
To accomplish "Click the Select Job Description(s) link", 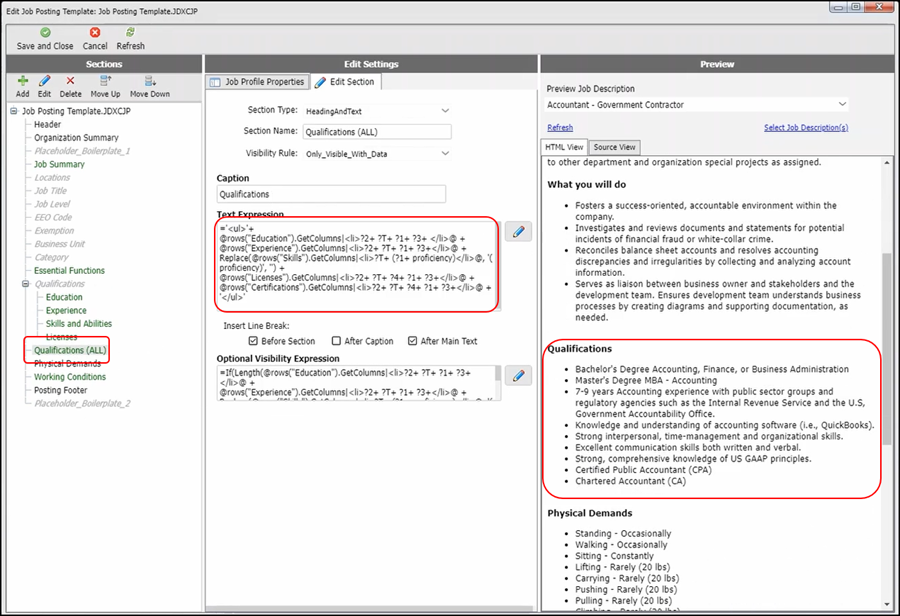I will tap(805, 128).
